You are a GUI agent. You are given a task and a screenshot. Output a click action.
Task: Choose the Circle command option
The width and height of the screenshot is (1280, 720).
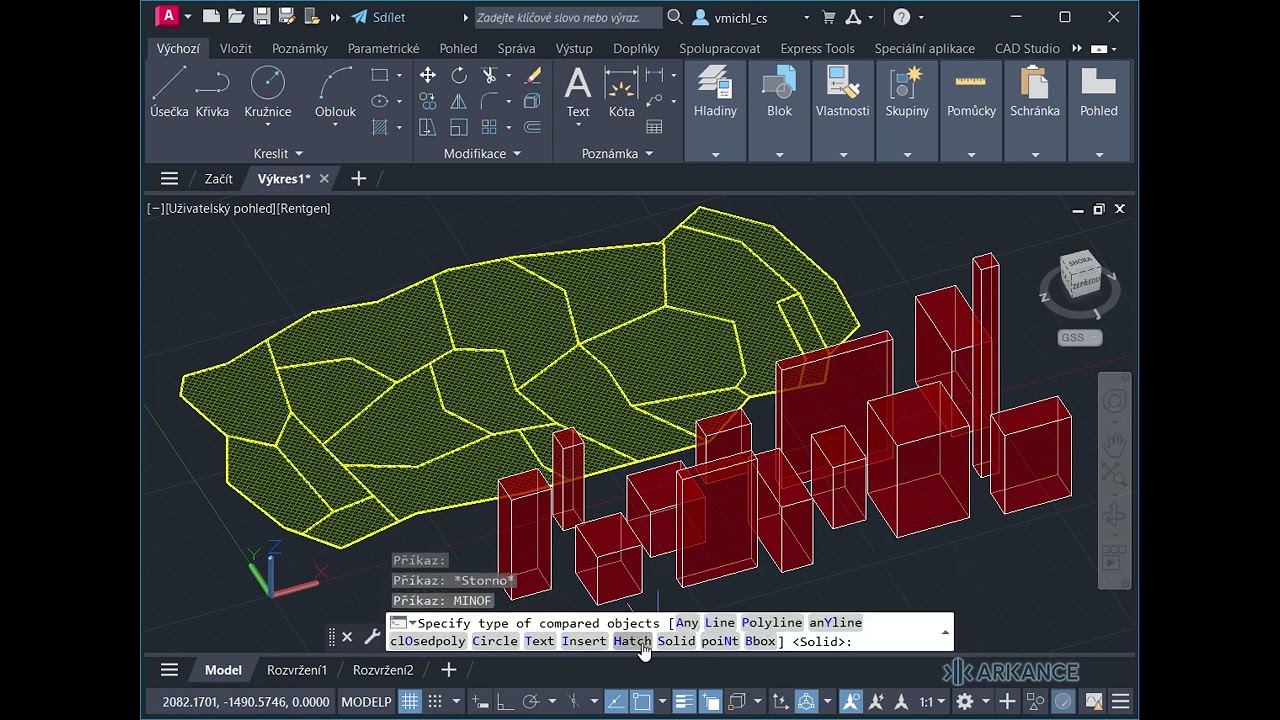[x=495, y=641]
